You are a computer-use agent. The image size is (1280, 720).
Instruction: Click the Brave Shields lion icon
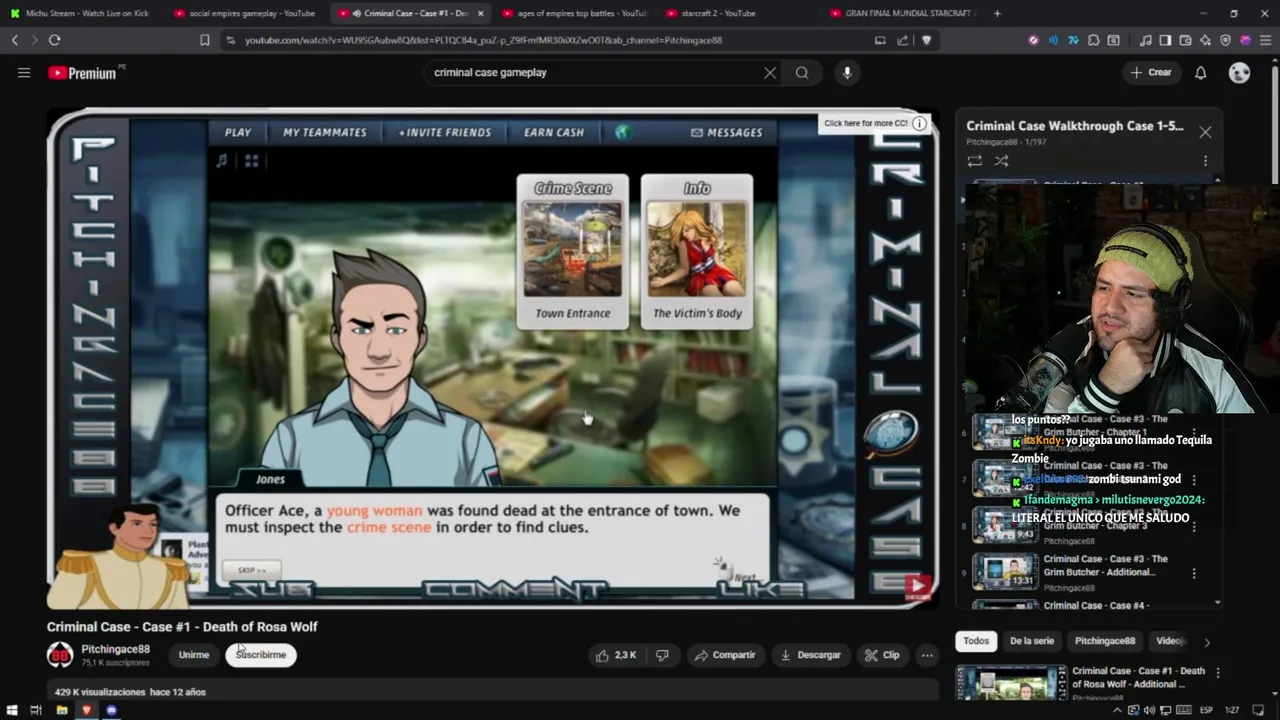pyautogui.click(x=926, y=40)
